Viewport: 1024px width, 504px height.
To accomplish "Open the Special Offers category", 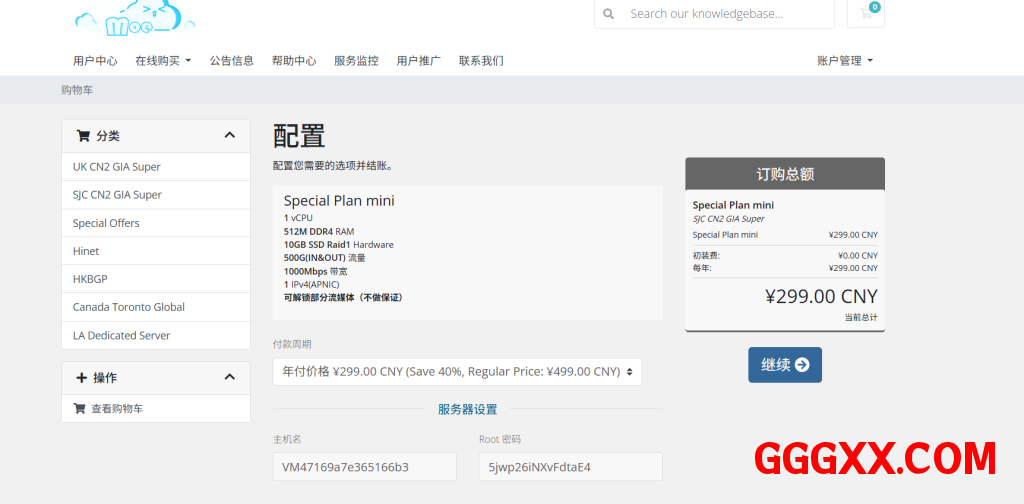I will tap(106, 223).
